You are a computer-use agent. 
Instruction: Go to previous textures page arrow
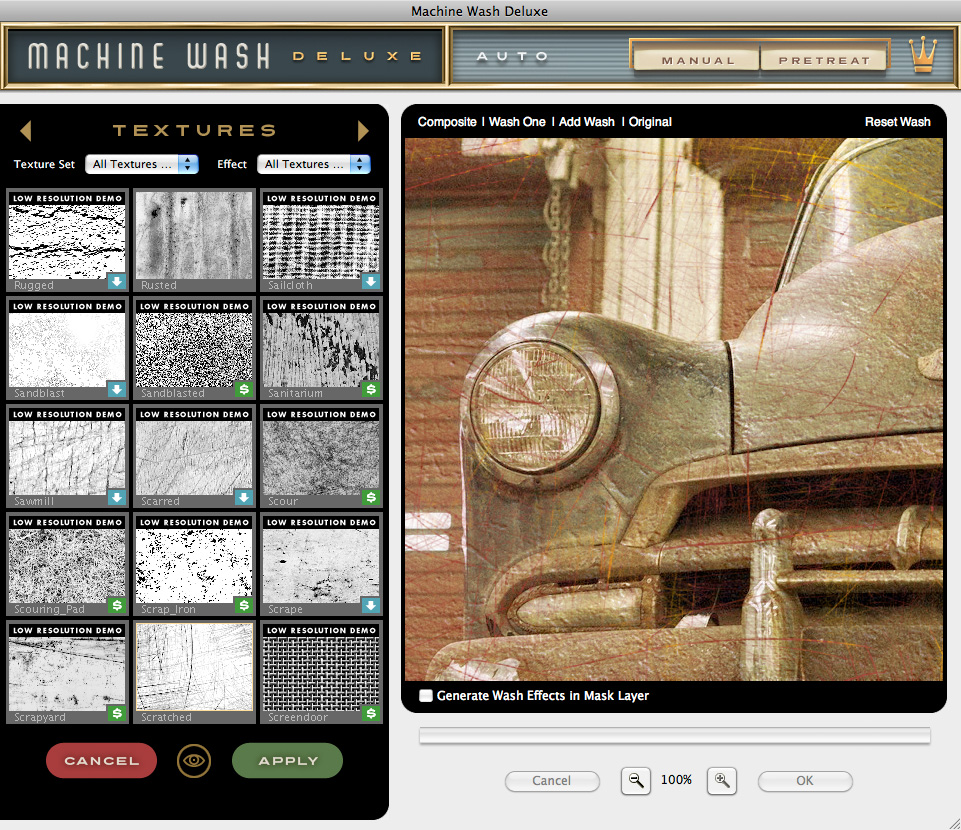[x=26, y=131]
